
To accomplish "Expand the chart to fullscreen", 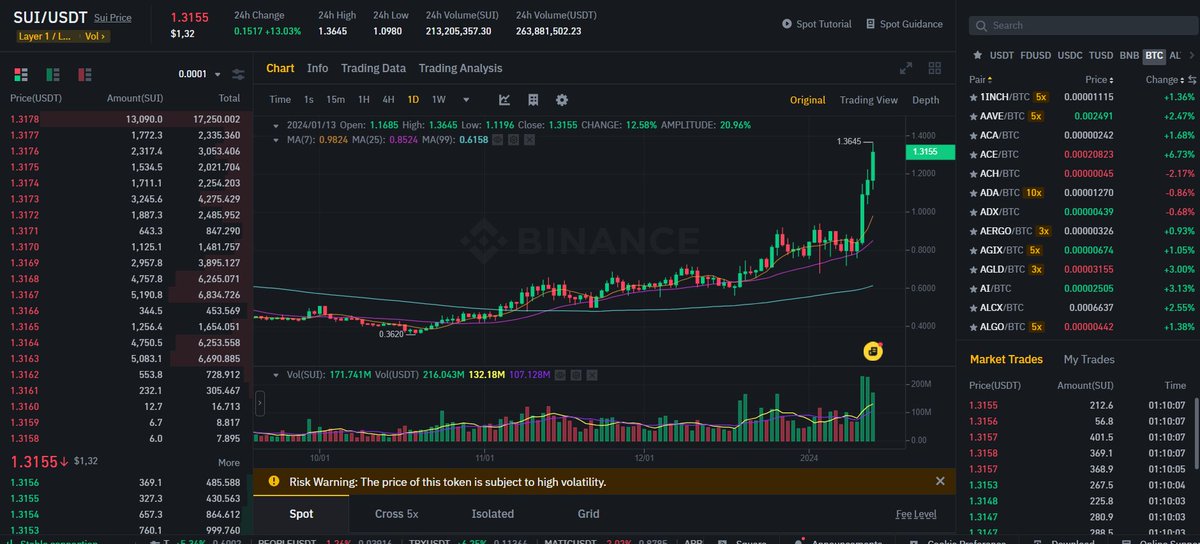I will tap(906, 69).
